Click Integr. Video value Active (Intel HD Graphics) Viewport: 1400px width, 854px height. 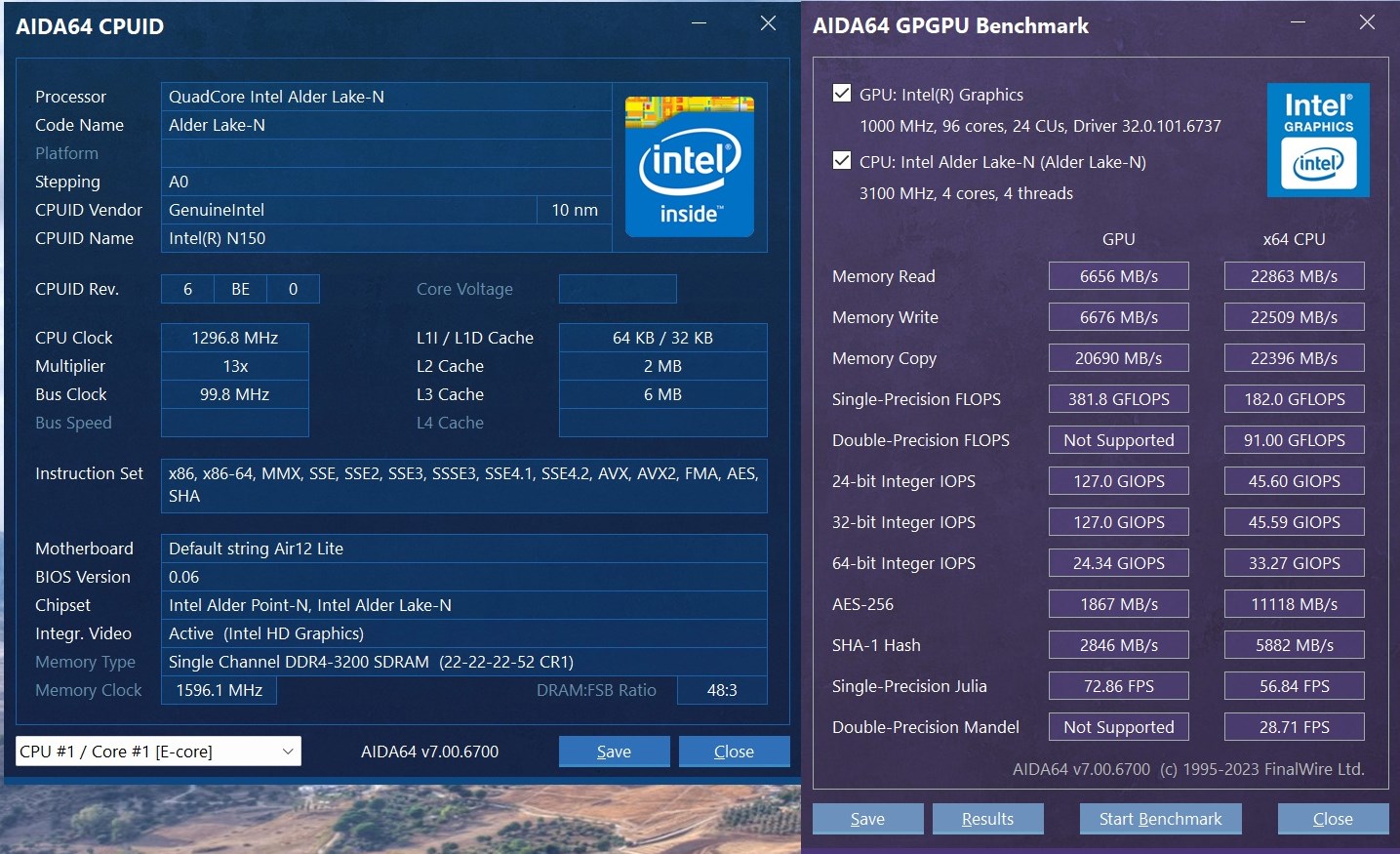[x=464, y=633]
